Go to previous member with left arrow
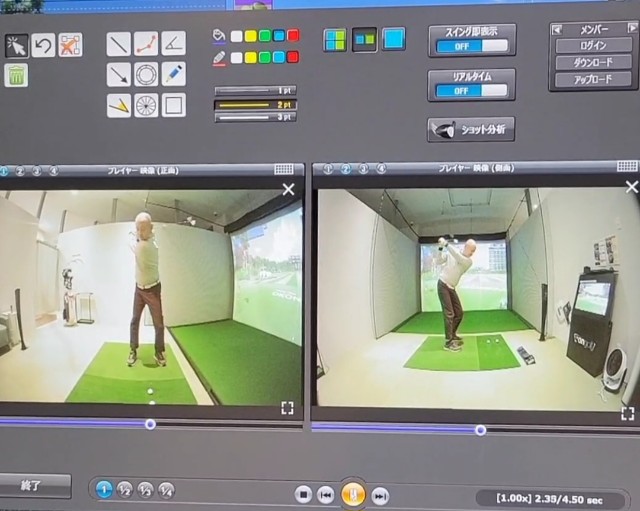 (x=556, y=29)
